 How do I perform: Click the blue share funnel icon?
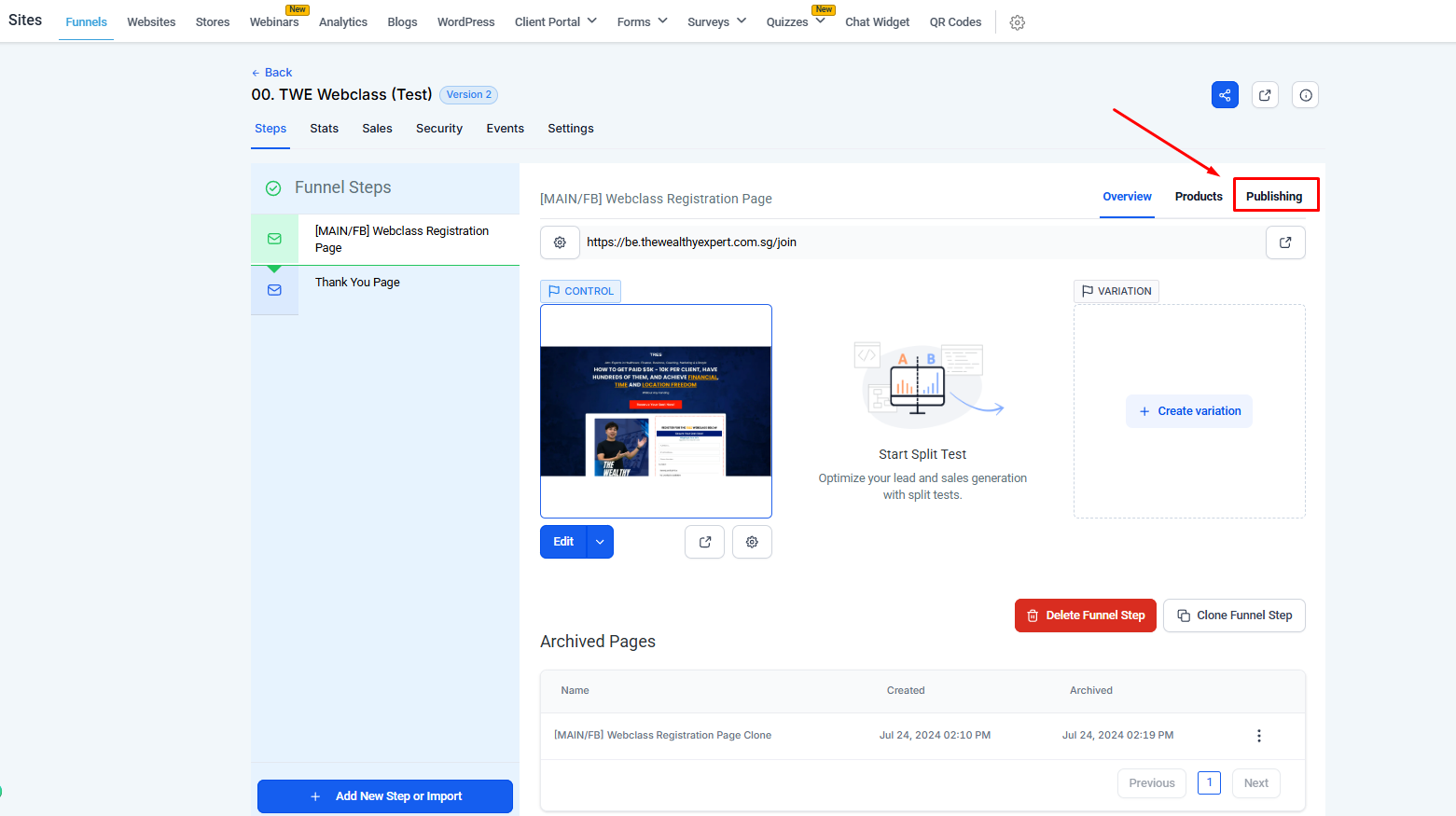click(1225, 95)
